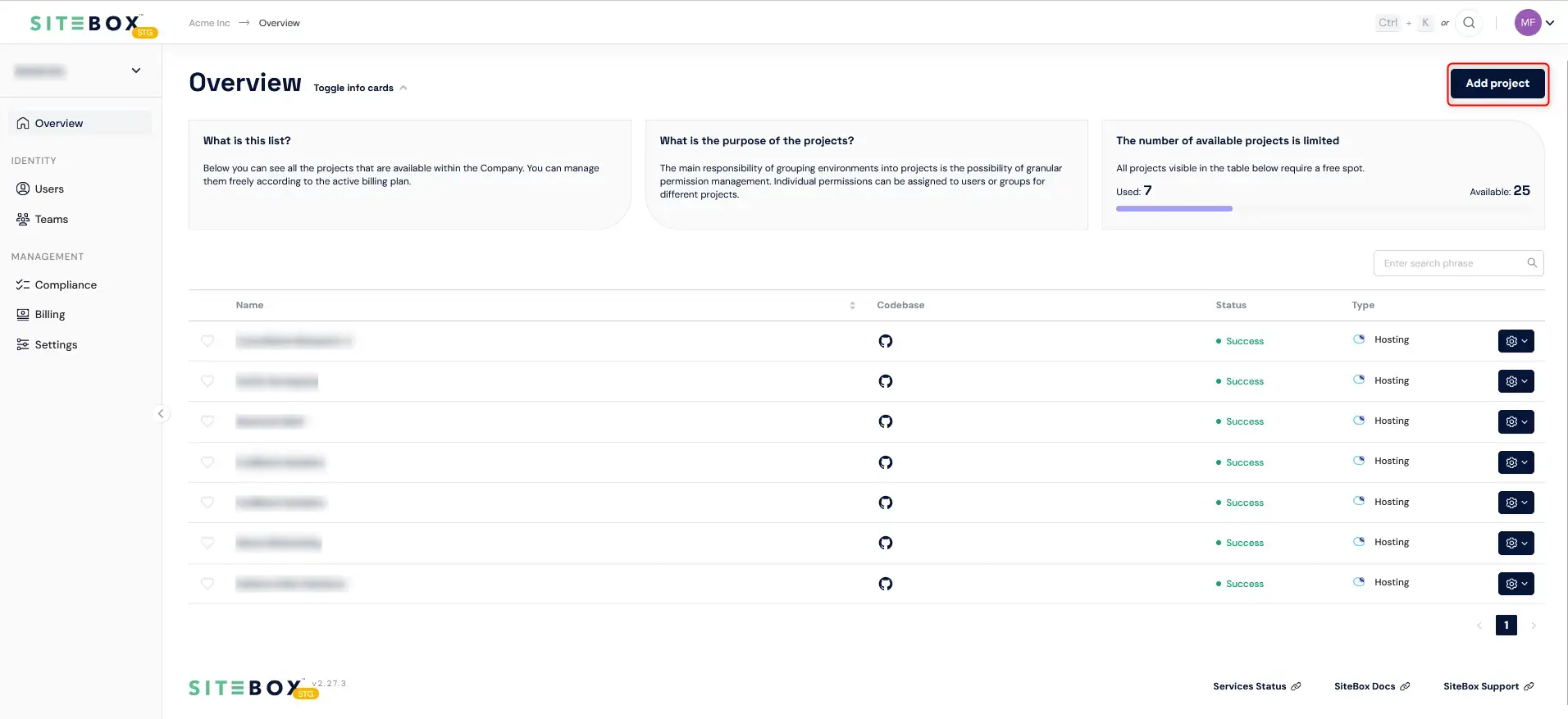
Task: Favorite the second project with its heart icon
Action: (x=207, y=381)
